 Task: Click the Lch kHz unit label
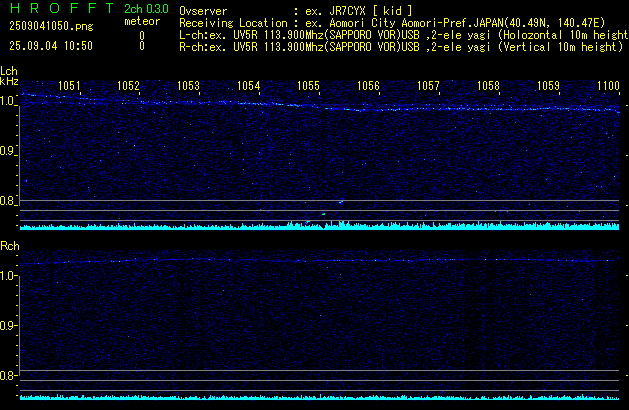pyautogui.click(x=9, y=81)
